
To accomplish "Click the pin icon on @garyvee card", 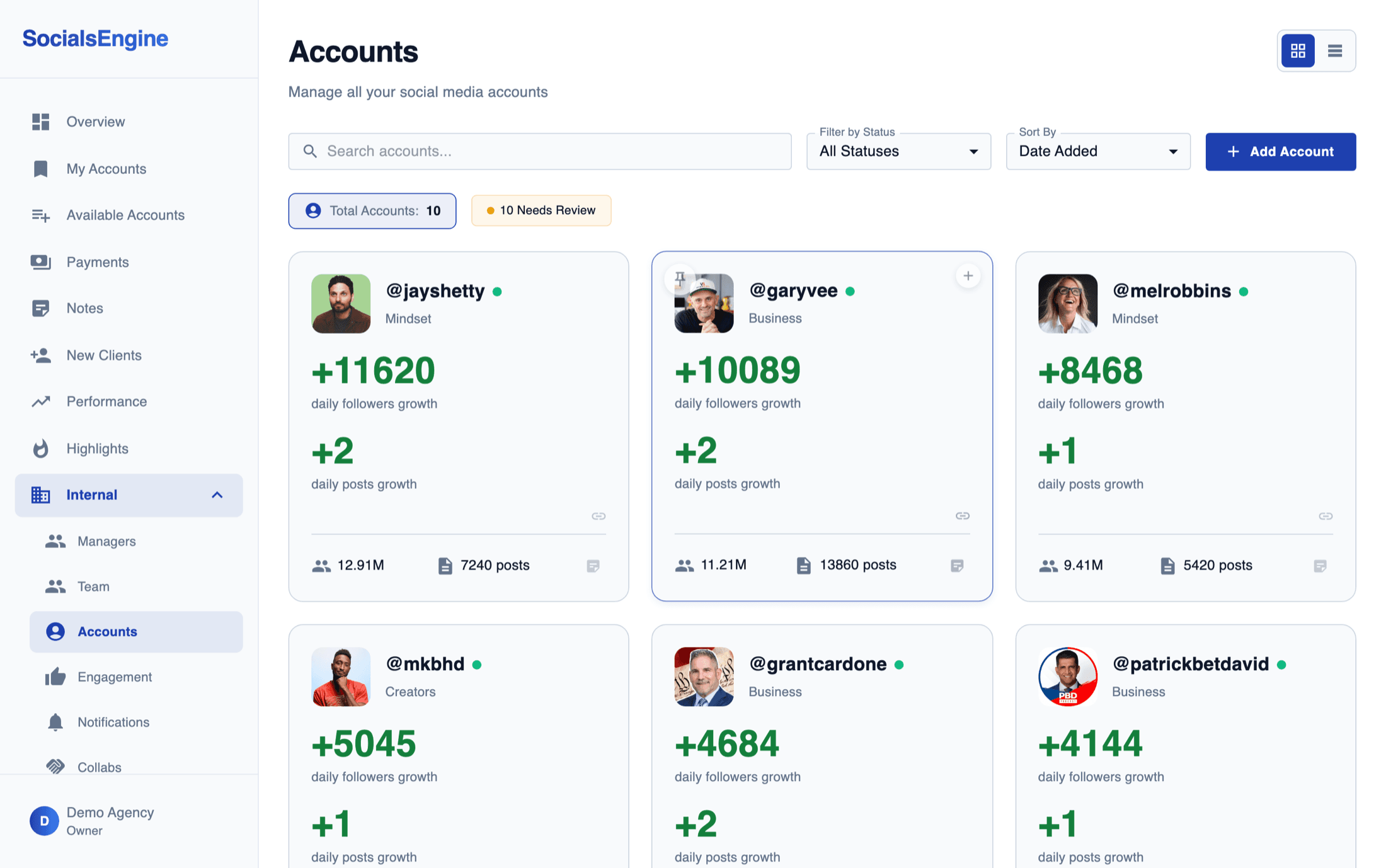I will tap(680, 277).
